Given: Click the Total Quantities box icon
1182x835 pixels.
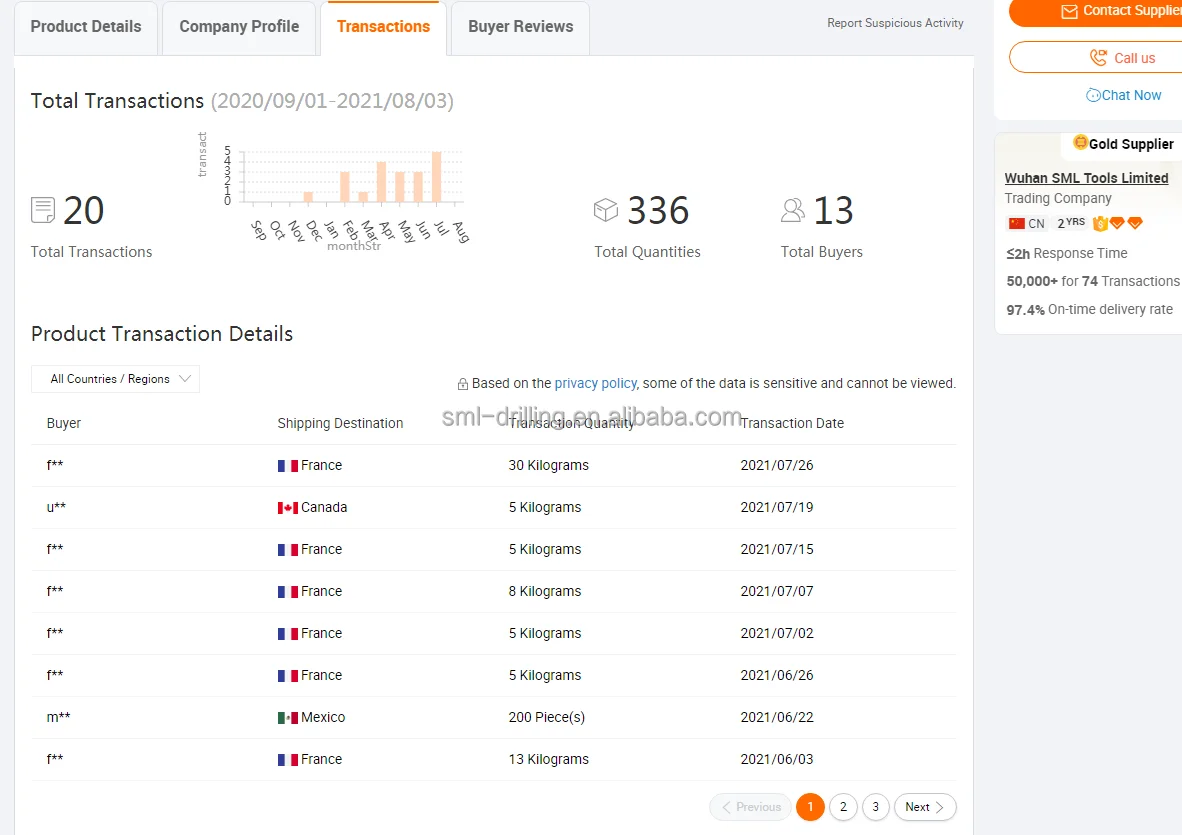Looking at the screenshot, I should (606, 210).
